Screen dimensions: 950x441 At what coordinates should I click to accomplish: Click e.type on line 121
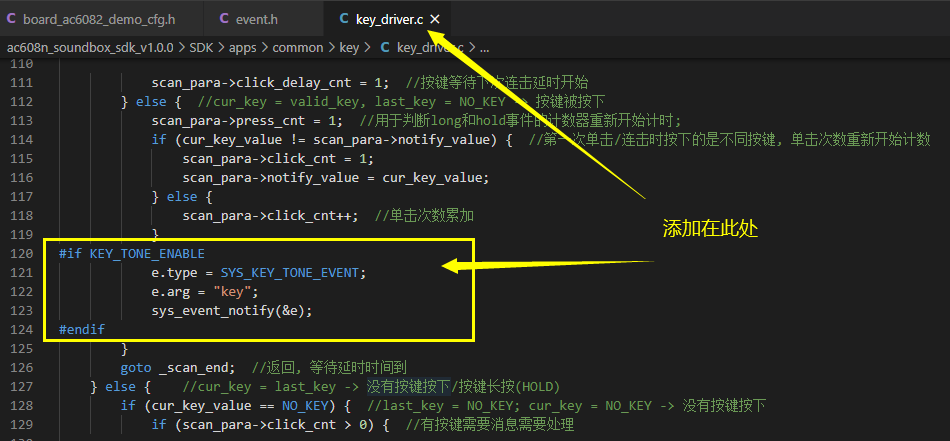[x=174, y=273]
